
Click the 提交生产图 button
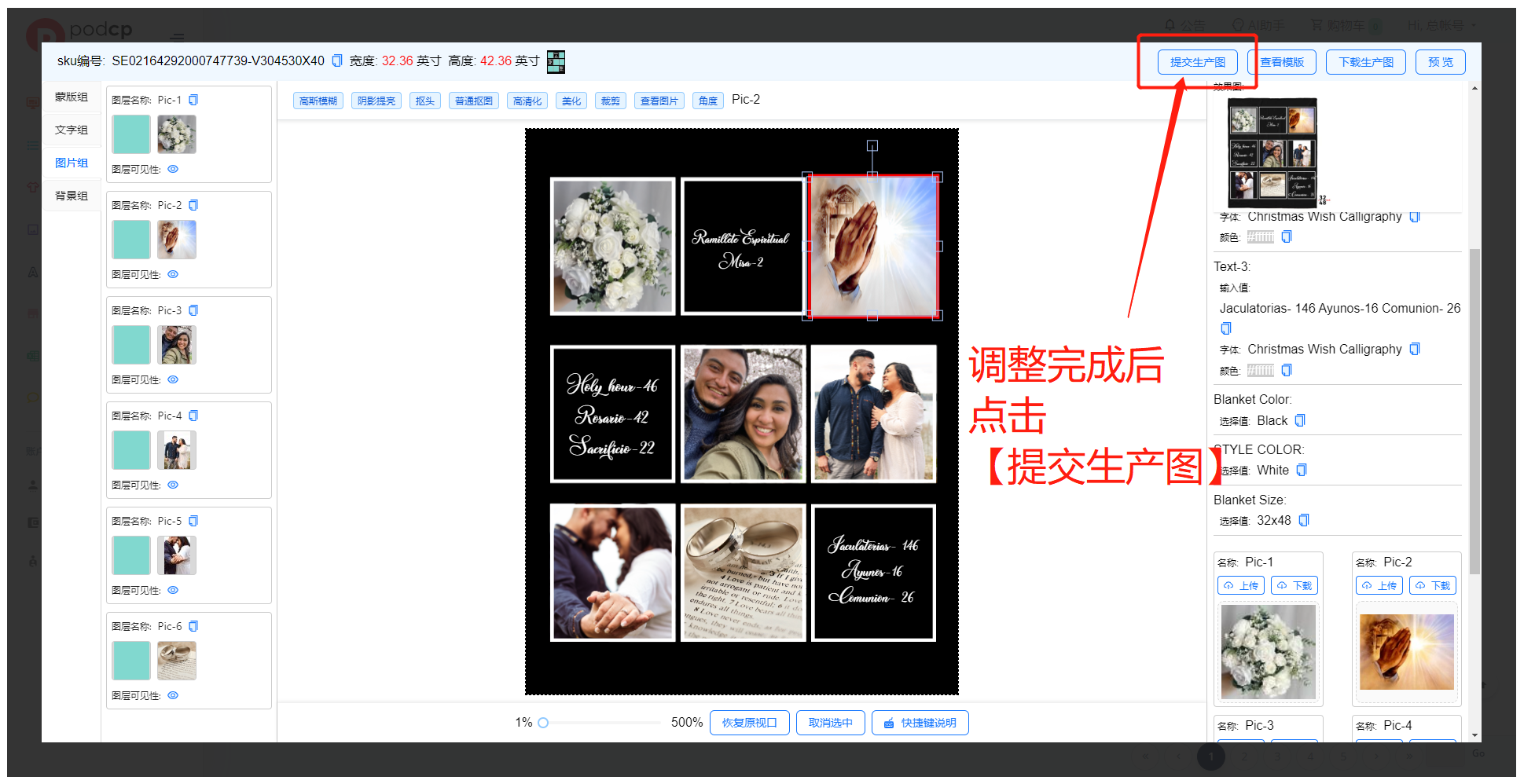1198,62
